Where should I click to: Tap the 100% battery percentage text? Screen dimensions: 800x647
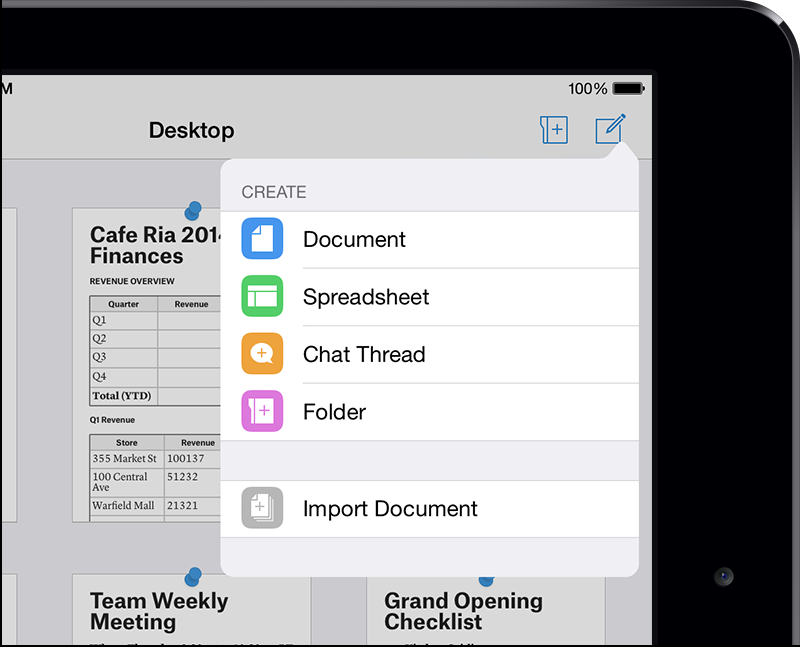[x=588, y=89]
